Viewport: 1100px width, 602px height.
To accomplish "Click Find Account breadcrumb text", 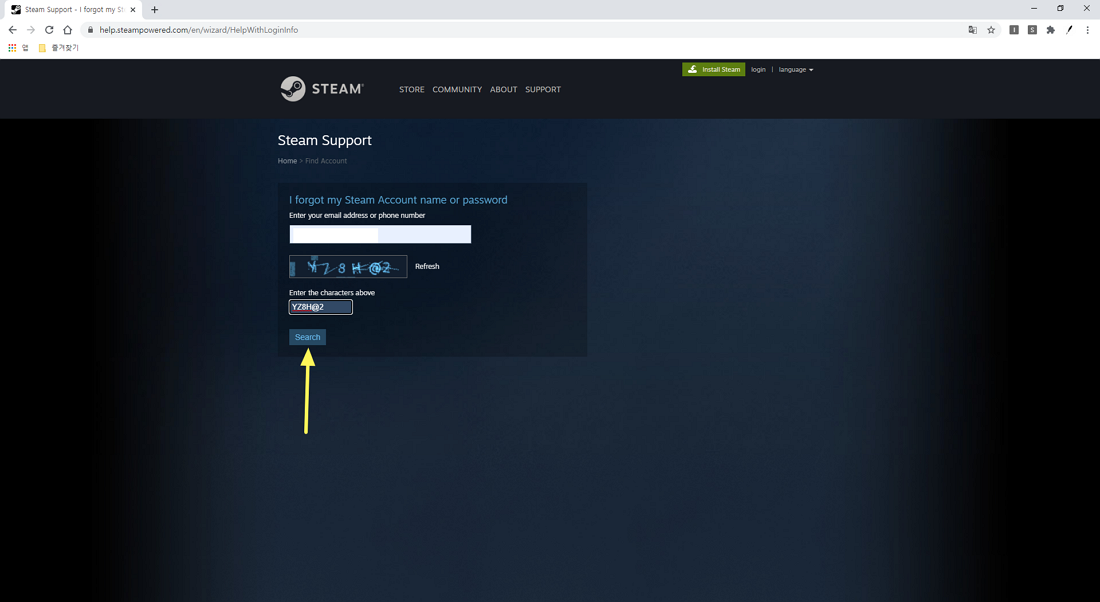I will [326, 161].
